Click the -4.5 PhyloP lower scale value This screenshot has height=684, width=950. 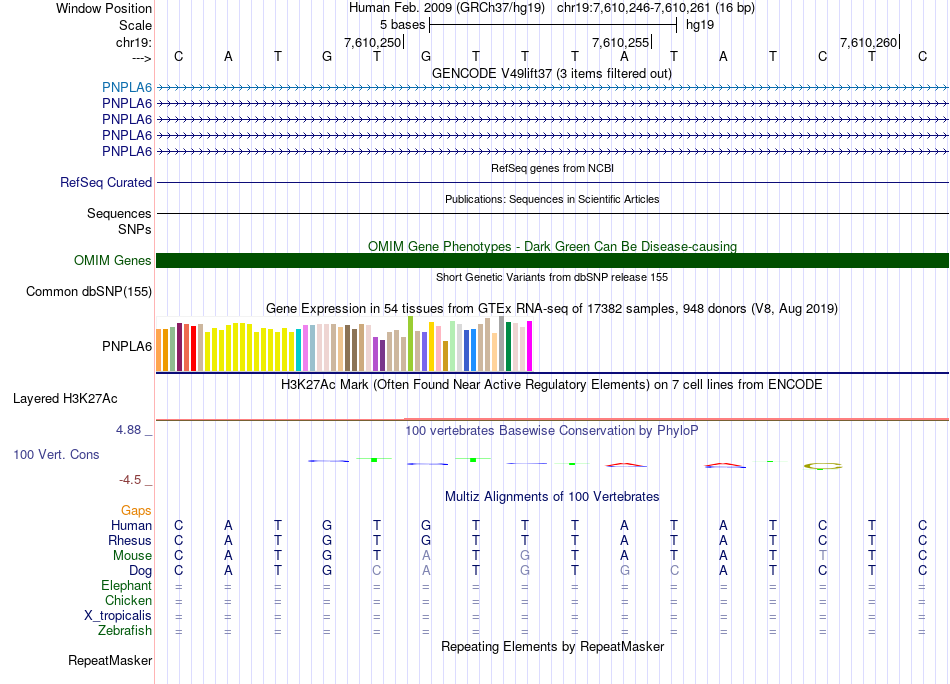(x=130, y=480)
